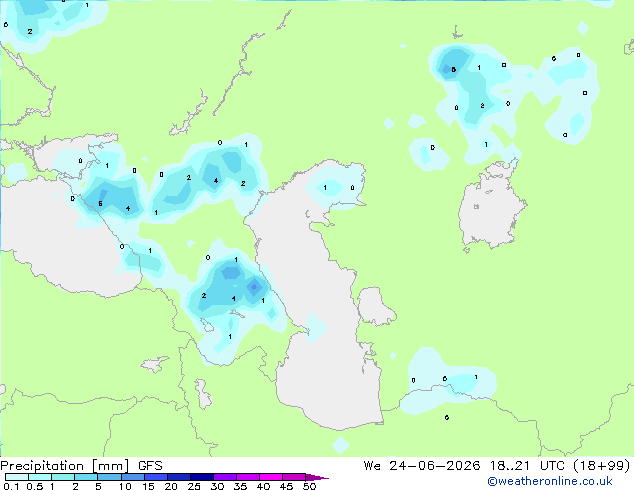The image size is (634, 490).
Task: Click the legend label '15'
Action: point(148,486)
